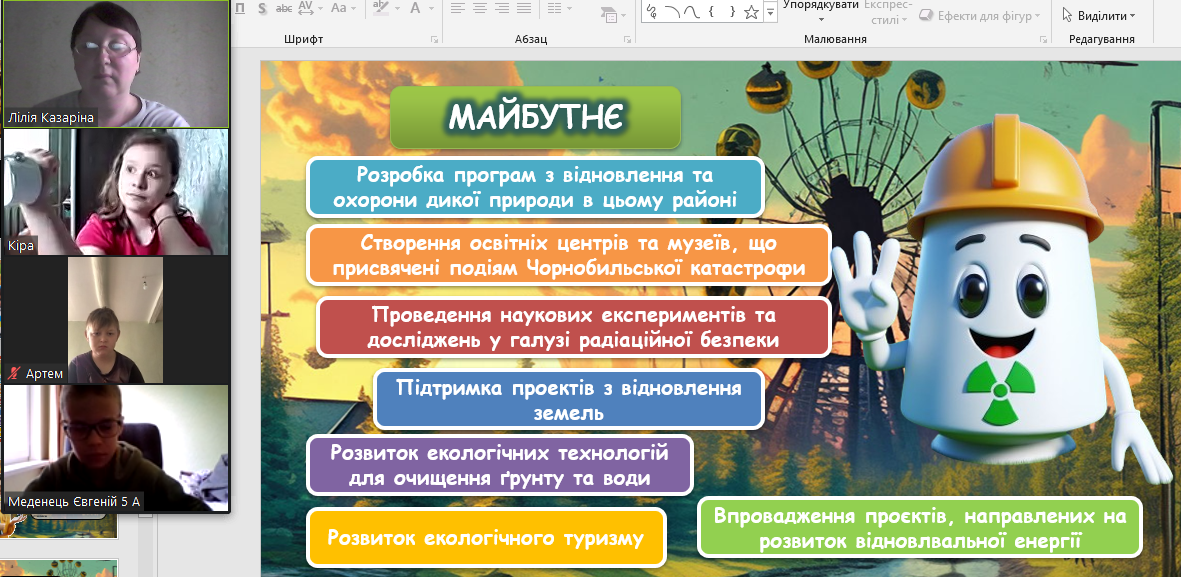This screenshot has height=577, width=1181.
Task: Select Артем's video tile
Action: click(x=116, y=320)
